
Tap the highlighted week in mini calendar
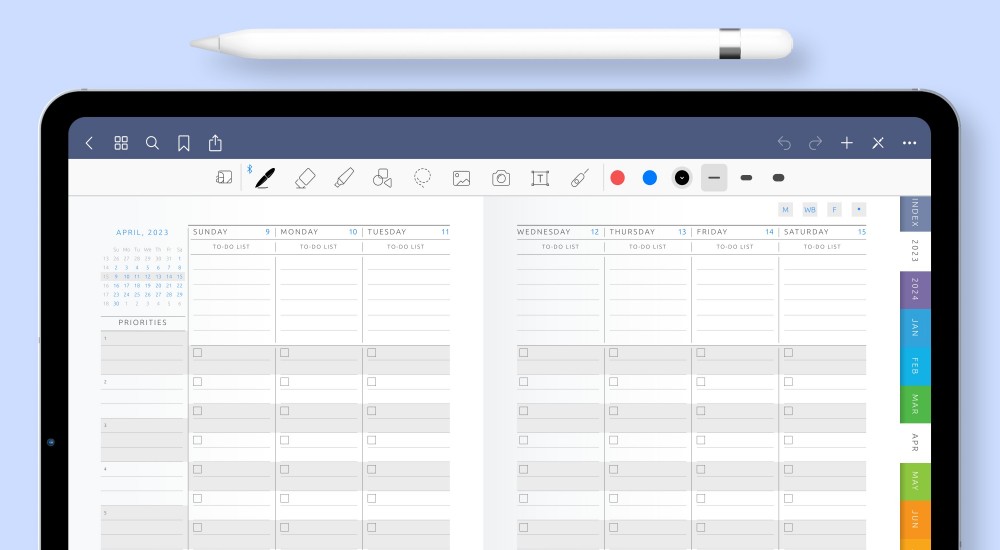pos(143,277)
